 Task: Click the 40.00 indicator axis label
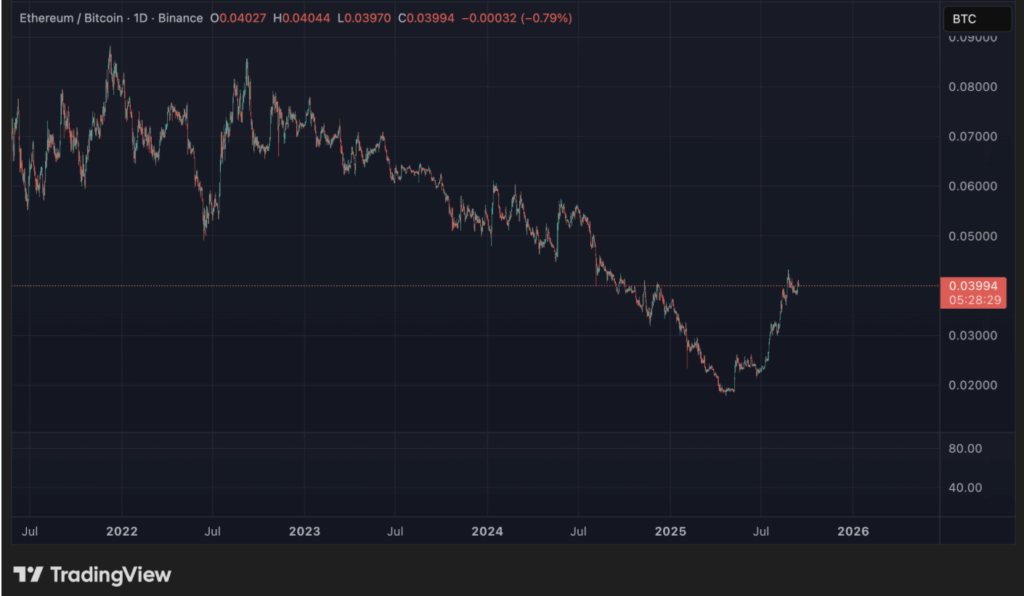click(965, 488)
